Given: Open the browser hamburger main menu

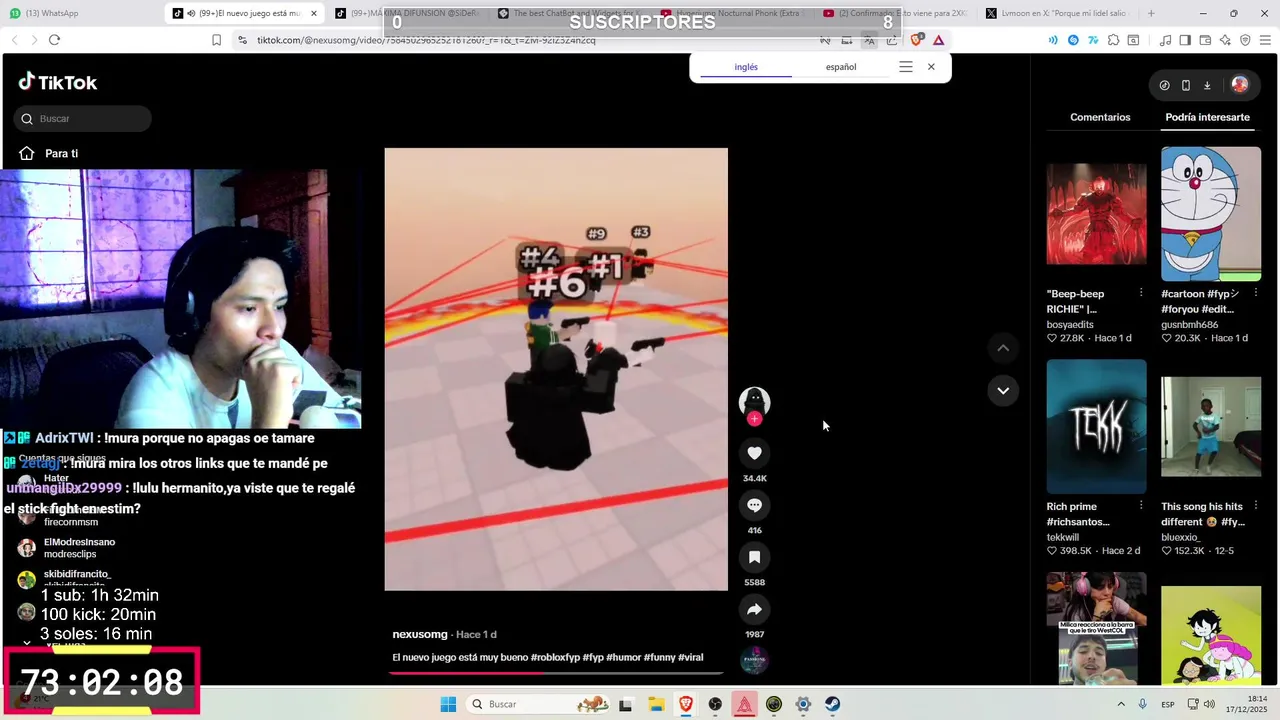Looking at the screenshot, I should pyautogui.click(x=1265, y=40).
